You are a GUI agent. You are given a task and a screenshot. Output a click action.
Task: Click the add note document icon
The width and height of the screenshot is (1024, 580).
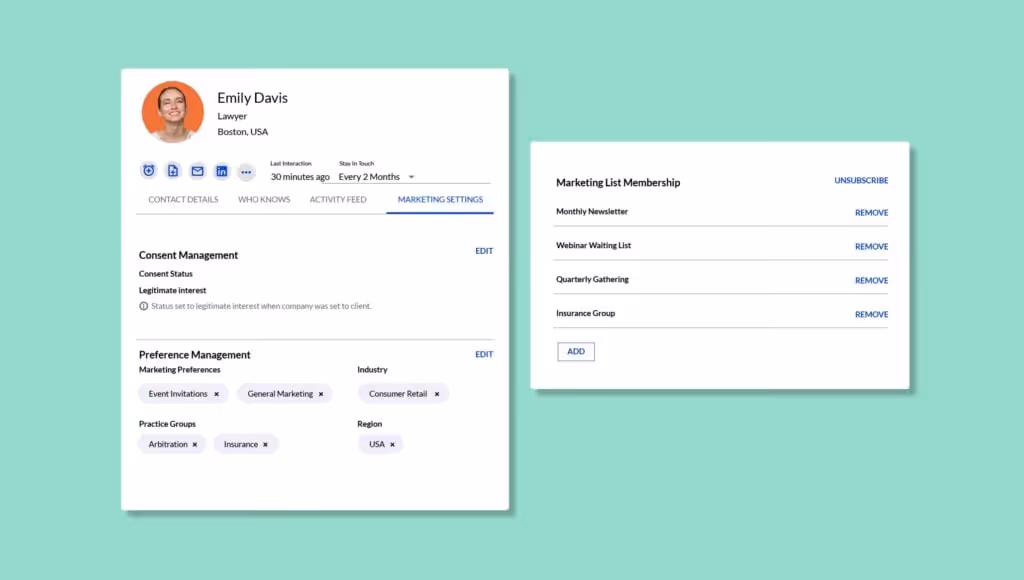point(173,170)
